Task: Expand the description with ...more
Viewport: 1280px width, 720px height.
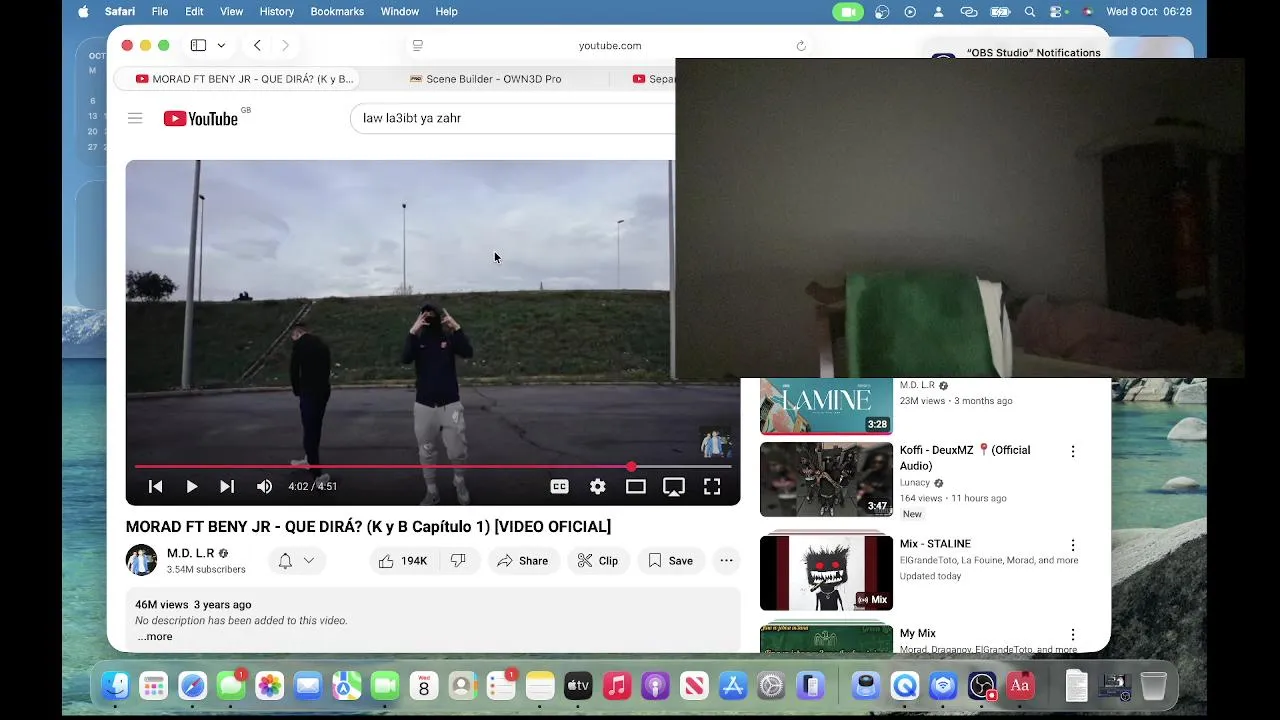Action: point(155,636)
